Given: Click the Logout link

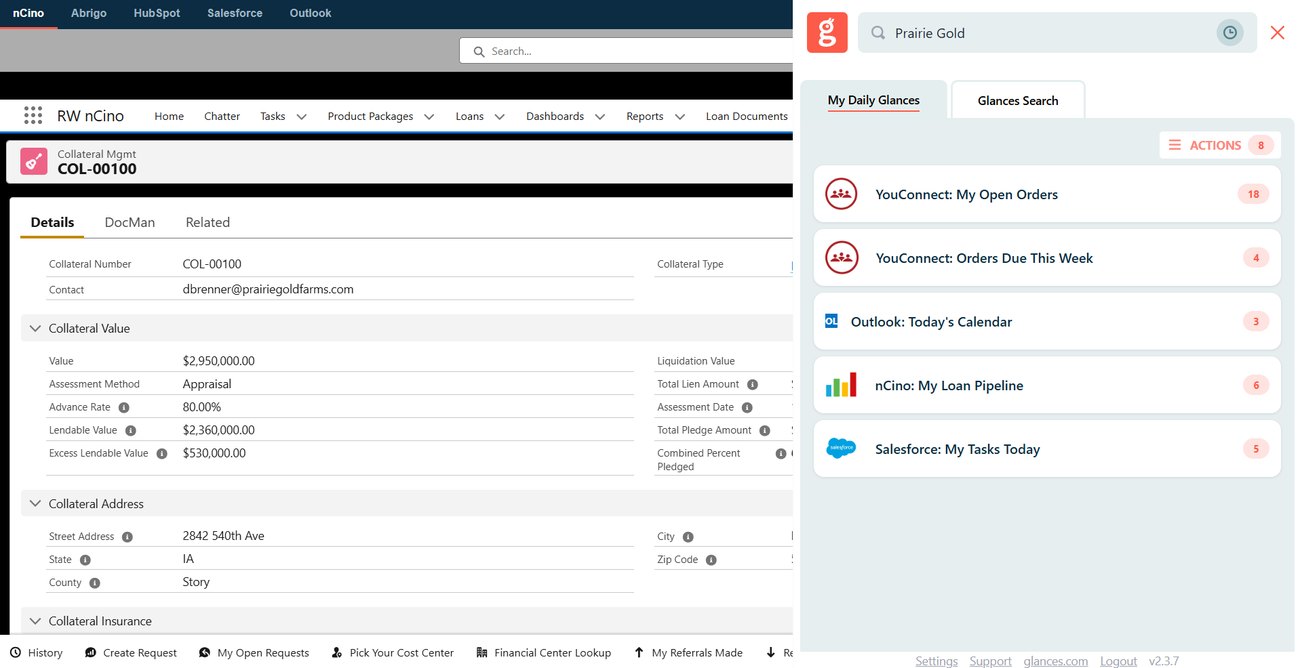Looking at the screenshot, I should [x=1118, y=661].
